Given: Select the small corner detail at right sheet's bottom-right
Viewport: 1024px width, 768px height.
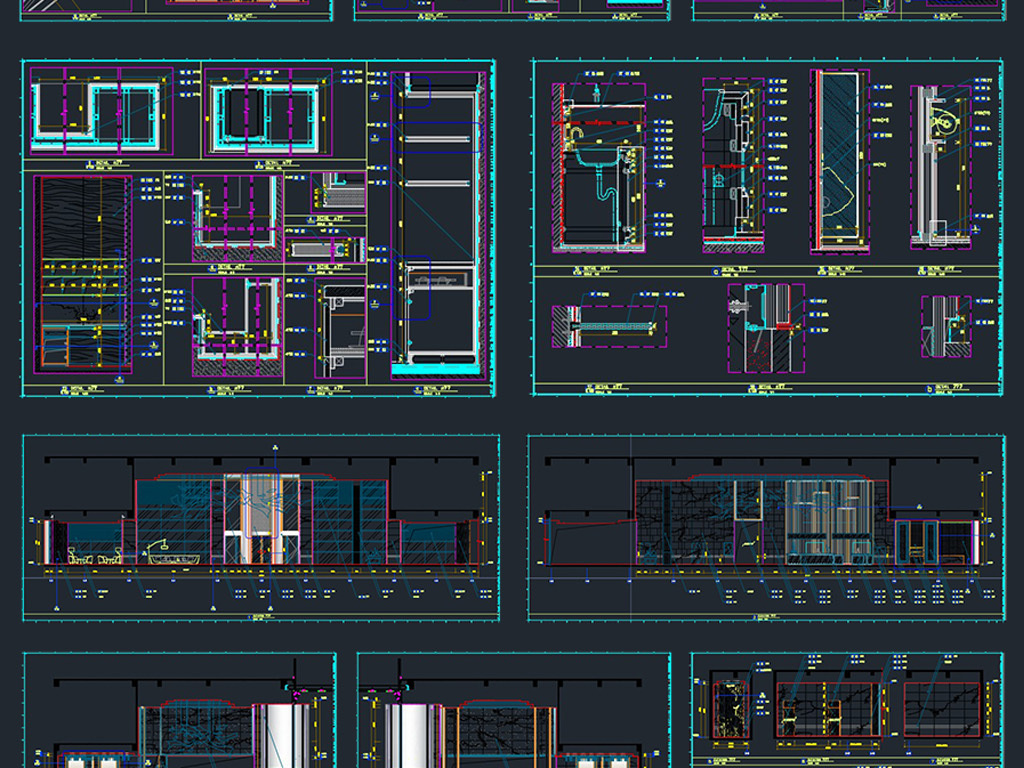Looking at the screenshot, I should coord(945,327).
